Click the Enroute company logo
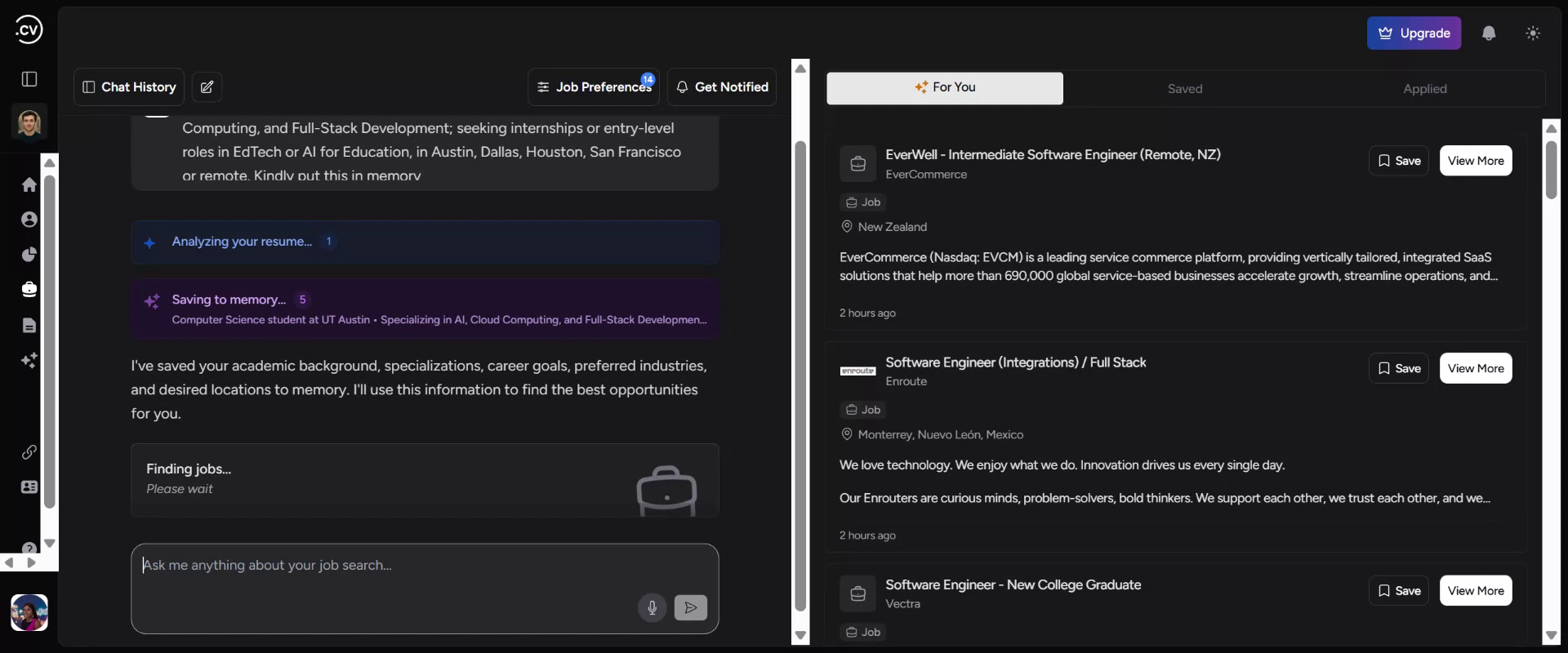Viewport: 1568px width, 653px height. point(857,371)
